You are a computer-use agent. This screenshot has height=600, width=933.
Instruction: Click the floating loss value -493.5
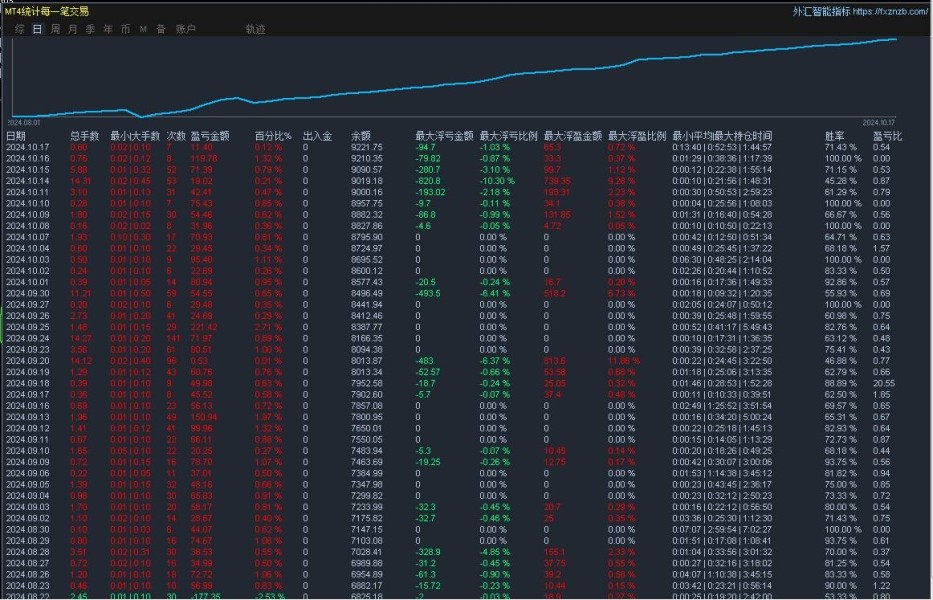point(428,293)
